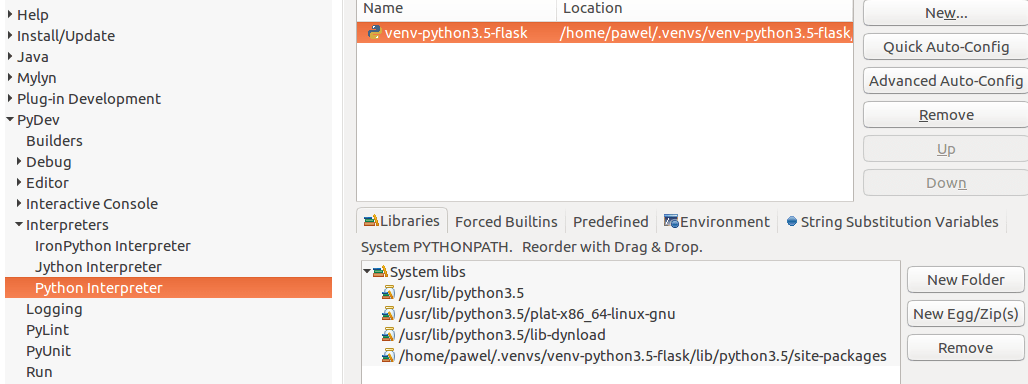The image size is (1028, 384).
Task: Click the Advanced Auto-Config button
Action: click(x=946, y=81)
